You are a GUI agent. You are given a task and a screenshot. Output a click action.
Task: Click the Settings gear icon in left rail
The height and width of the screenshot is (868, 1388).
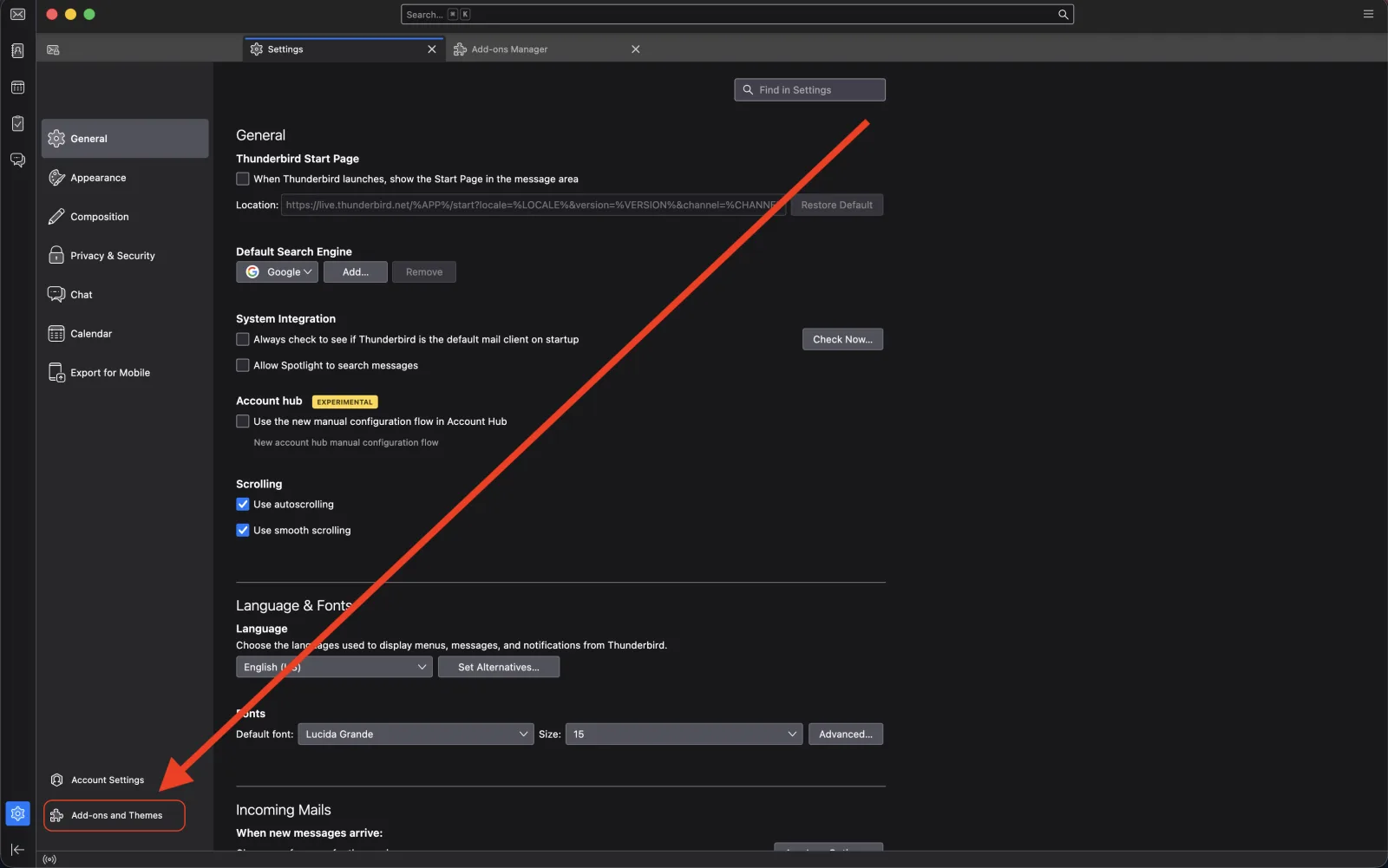(17, 813)
